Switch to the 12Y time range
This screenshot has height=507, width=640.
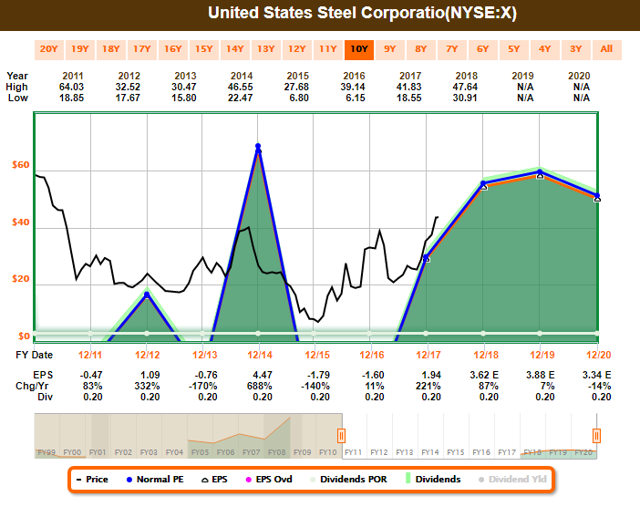point(297,49)
